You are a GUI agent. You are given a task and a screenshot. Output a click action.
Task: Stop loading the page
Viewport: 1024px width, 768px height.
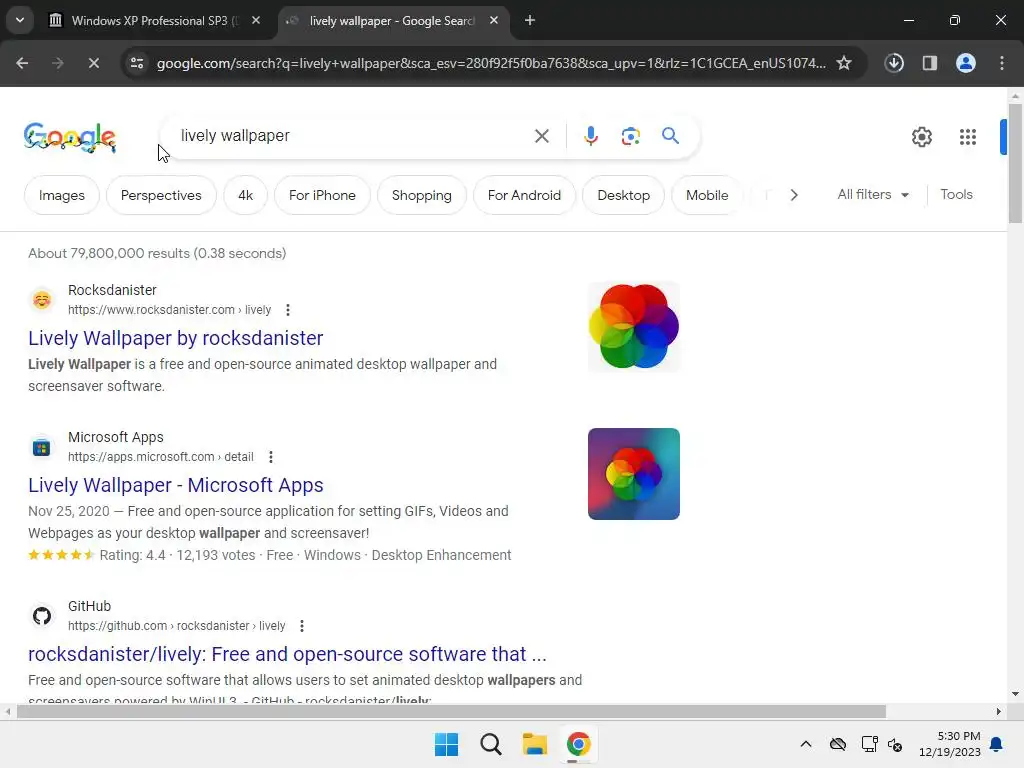(x=93, y=63)
